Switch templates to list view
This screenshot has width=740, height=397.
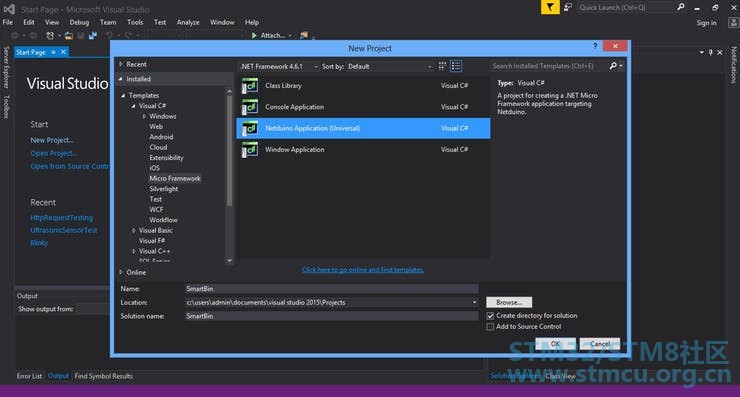click(456, 67)
